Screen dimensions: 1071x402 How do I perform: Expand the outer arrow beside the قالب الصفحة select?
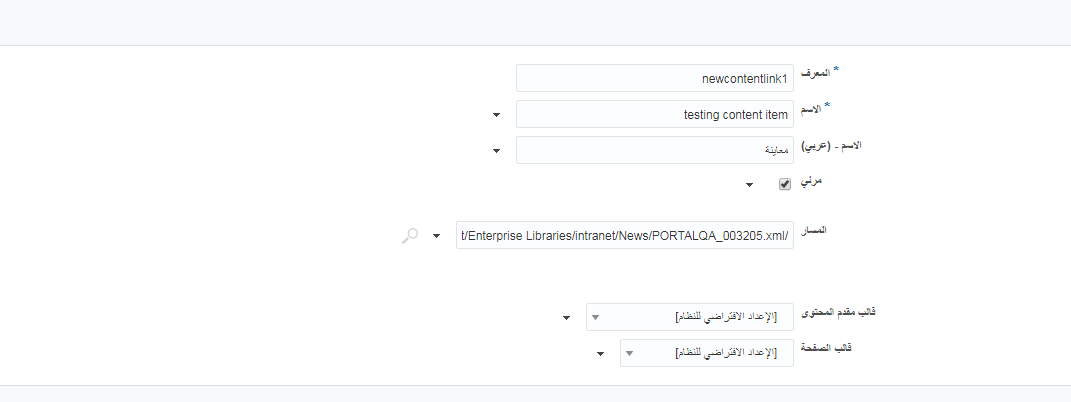pyautogui.click(x=600, y=354)
